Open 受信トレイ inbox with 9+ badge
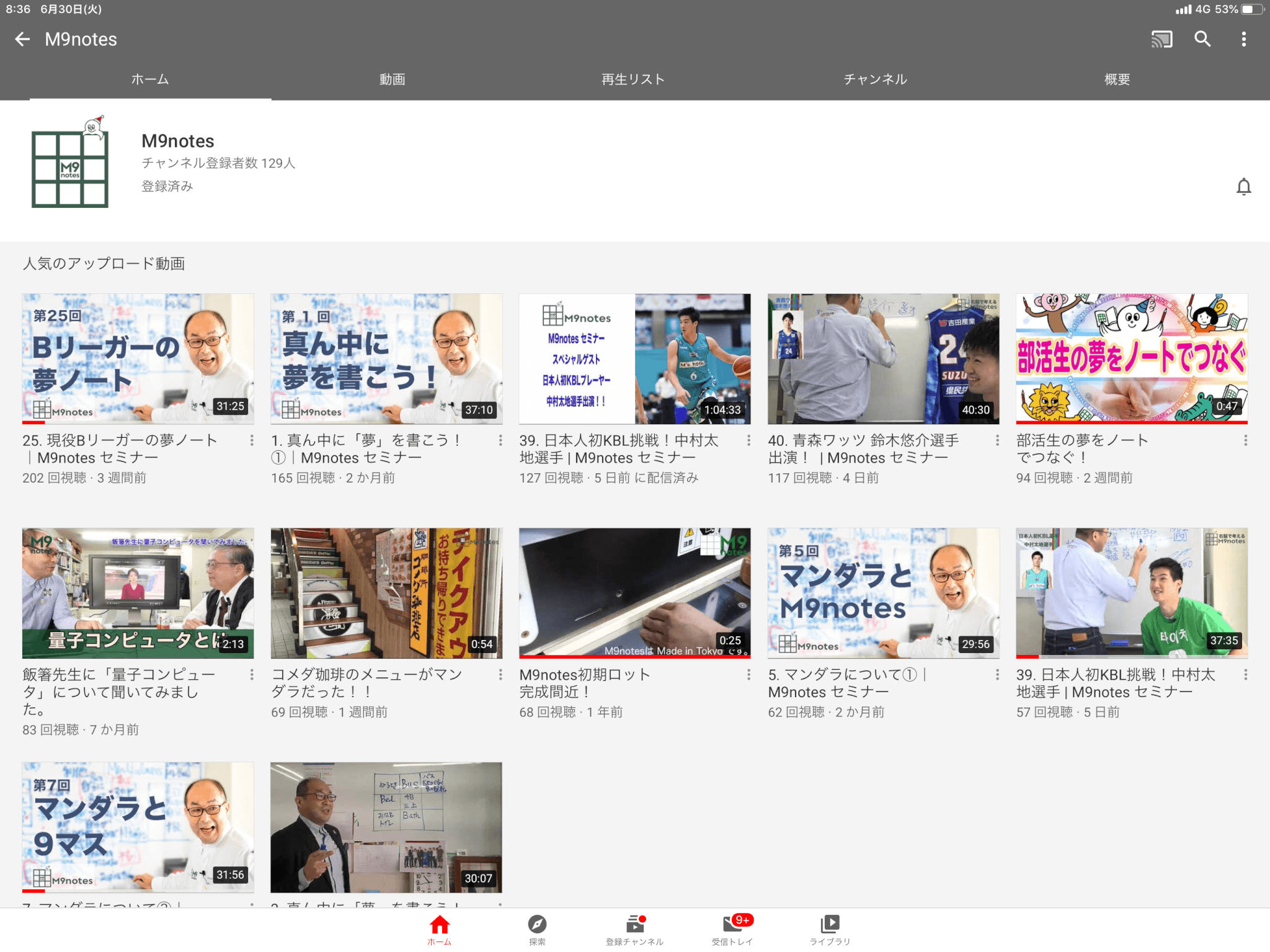Image resolution: width=1270 pixels, height=952 pixels. point(732,930)
